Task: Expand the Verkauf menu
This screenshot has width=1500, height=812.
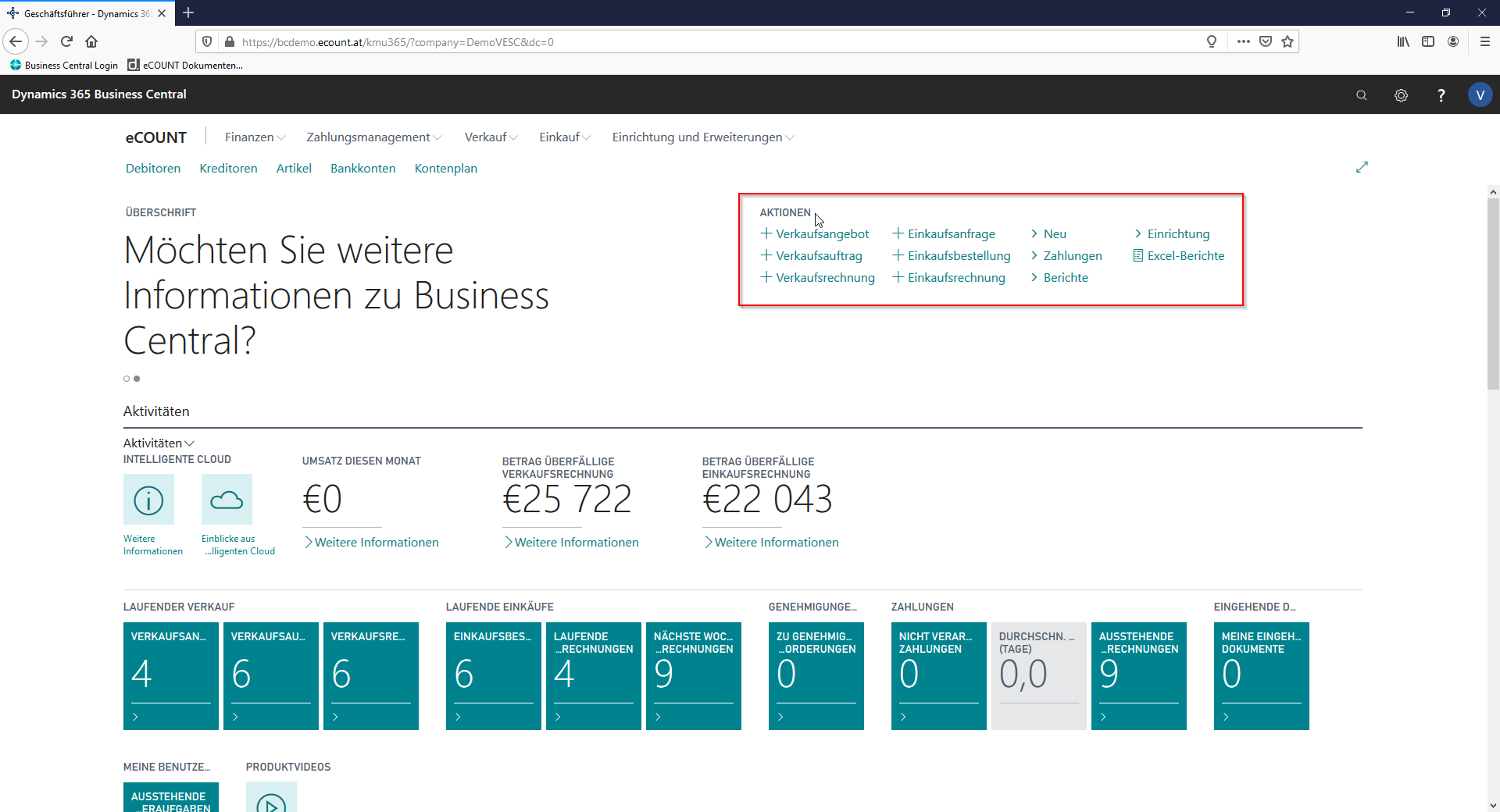Action: pyautogui.click(x=491, y=137)
